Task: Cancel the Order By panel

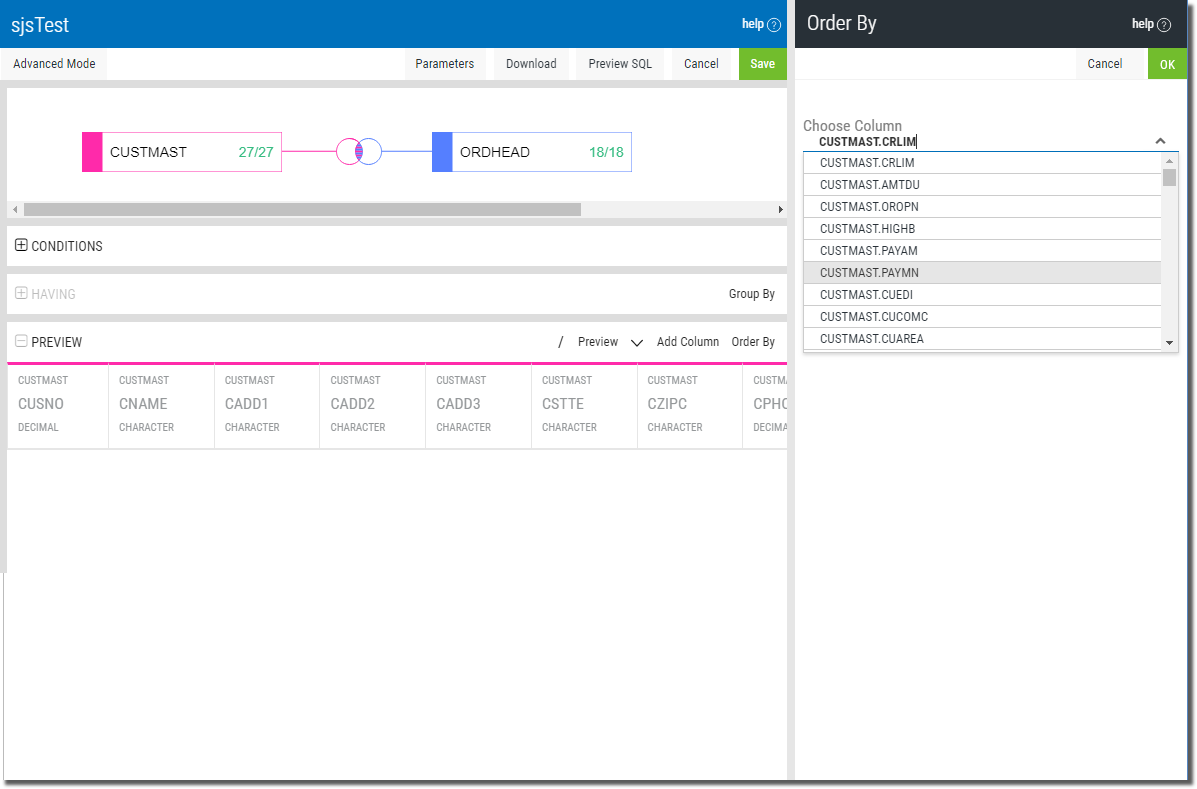Action: coord(1105,64)
